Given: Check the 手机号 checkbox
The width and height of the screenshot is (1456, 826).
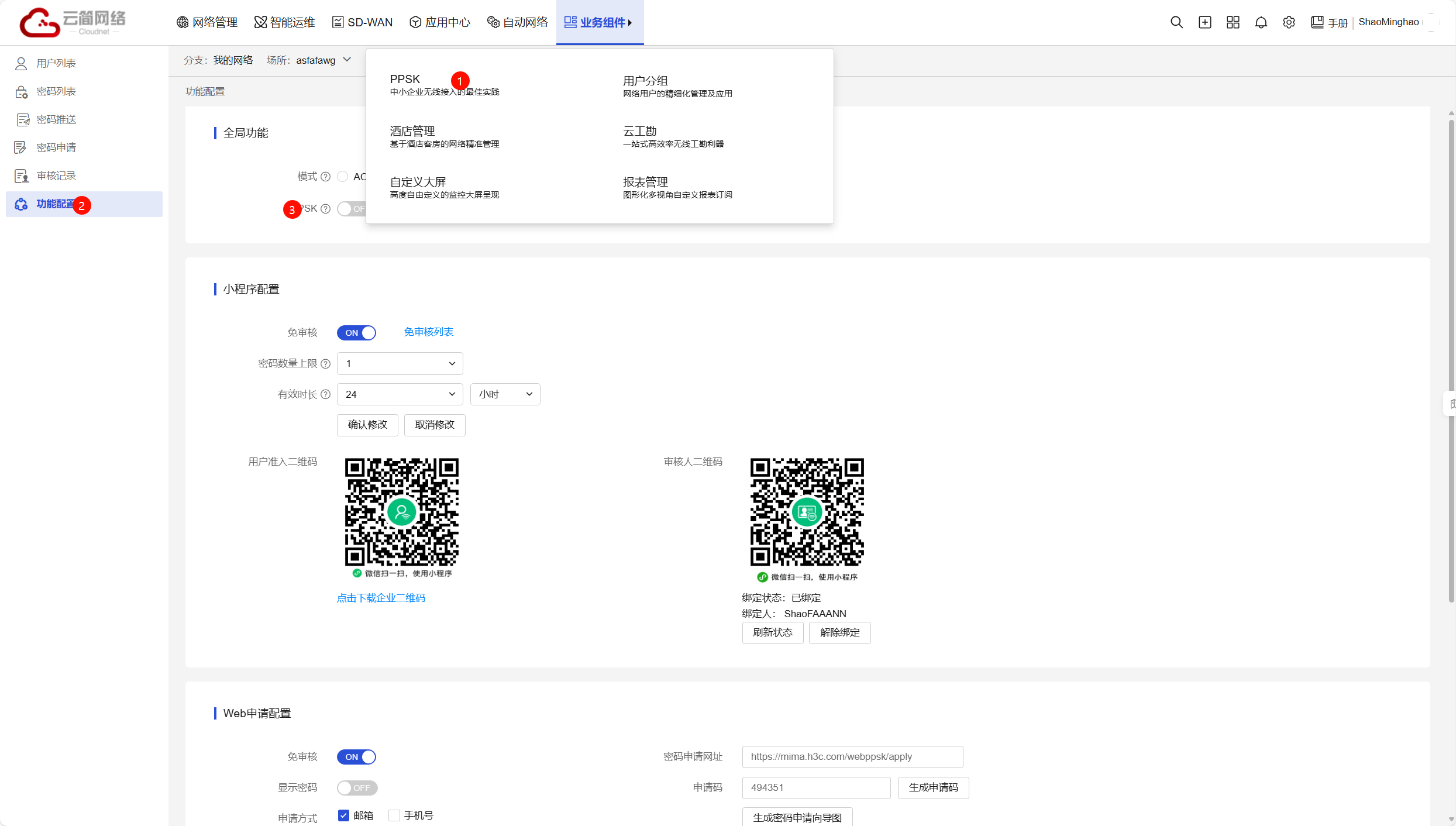Looking at the screenshot, I should point(395,815).
